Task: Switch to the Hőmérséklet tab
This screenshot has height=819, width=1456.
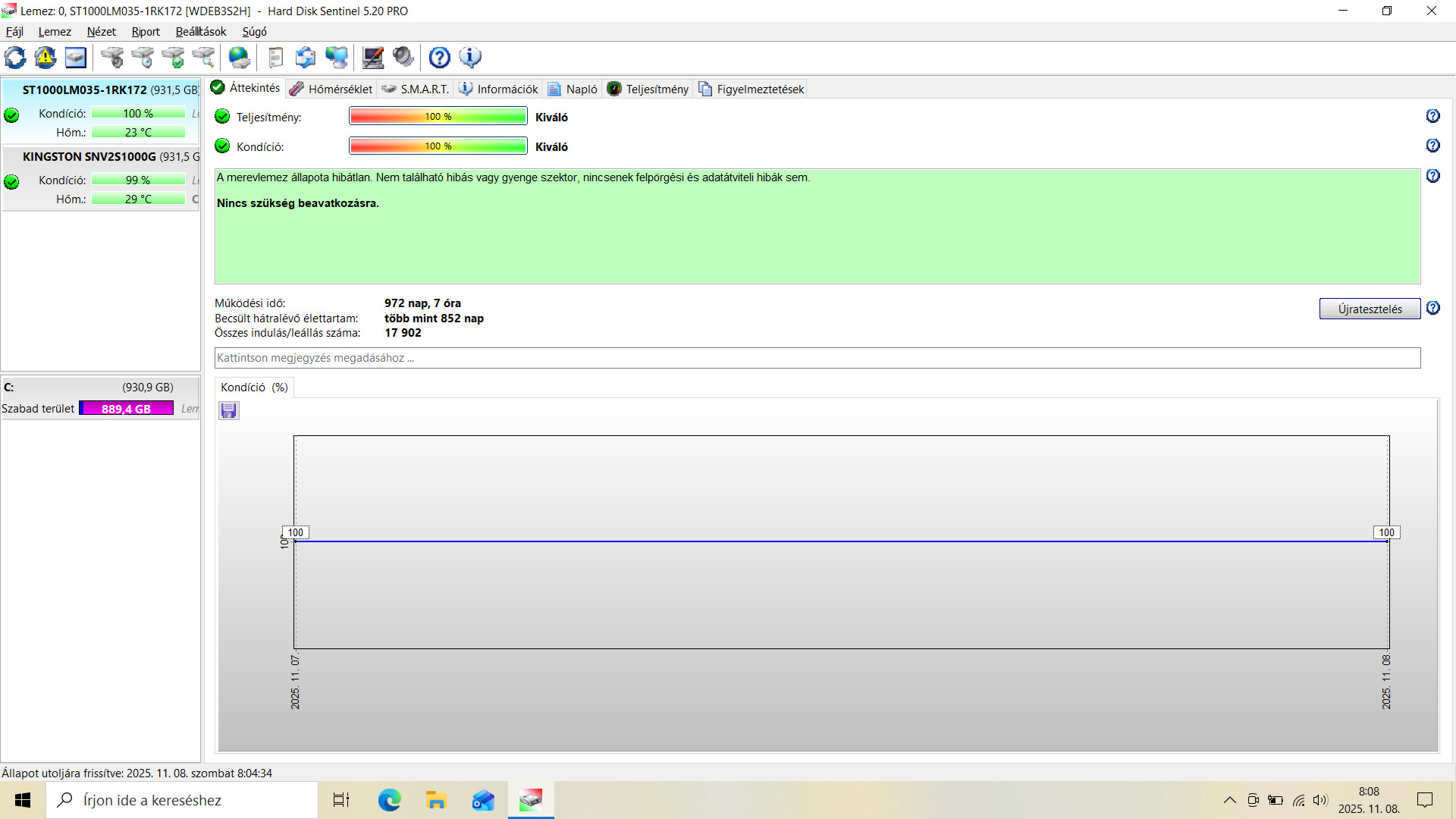Action: [331, 89]
